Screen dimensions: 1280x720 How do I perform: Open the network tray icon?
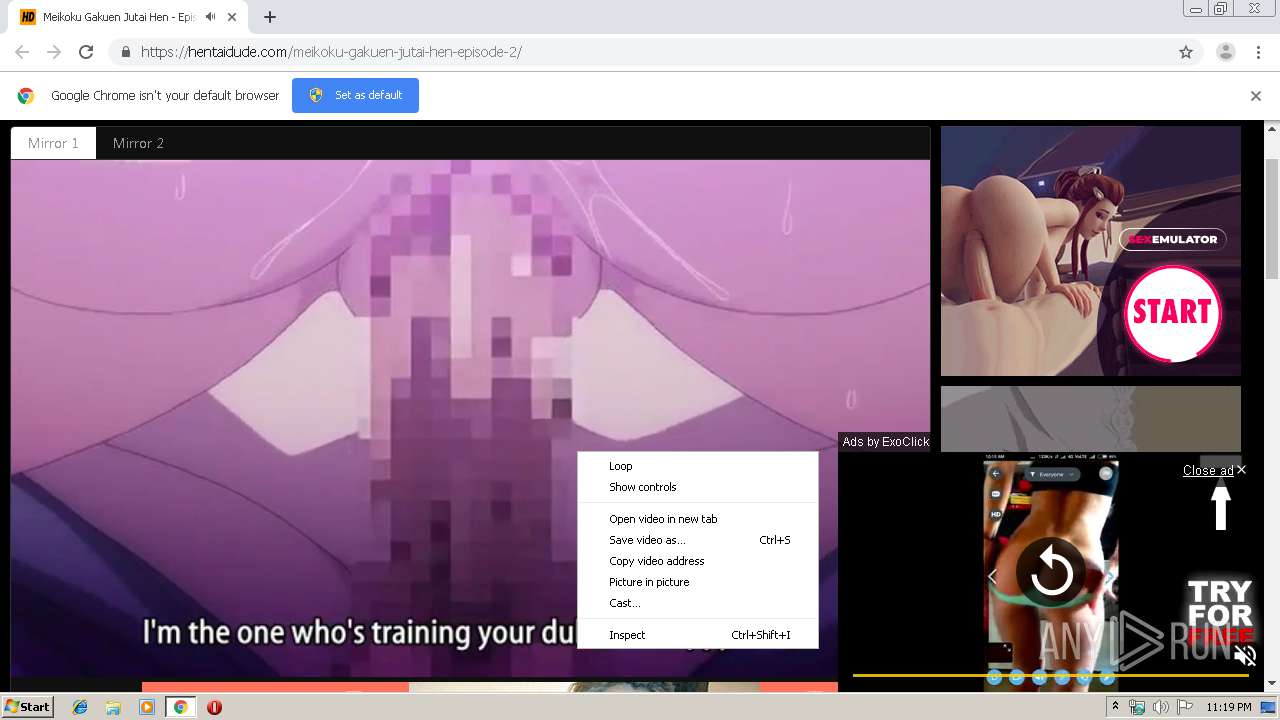coord(1137,707)
